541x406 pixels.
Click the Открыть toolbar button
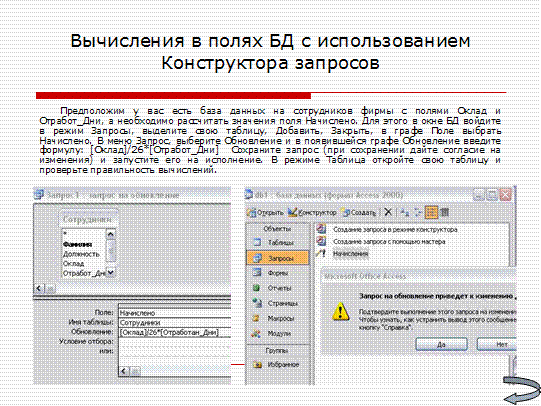pyautogui.click(x=265, y=212)
